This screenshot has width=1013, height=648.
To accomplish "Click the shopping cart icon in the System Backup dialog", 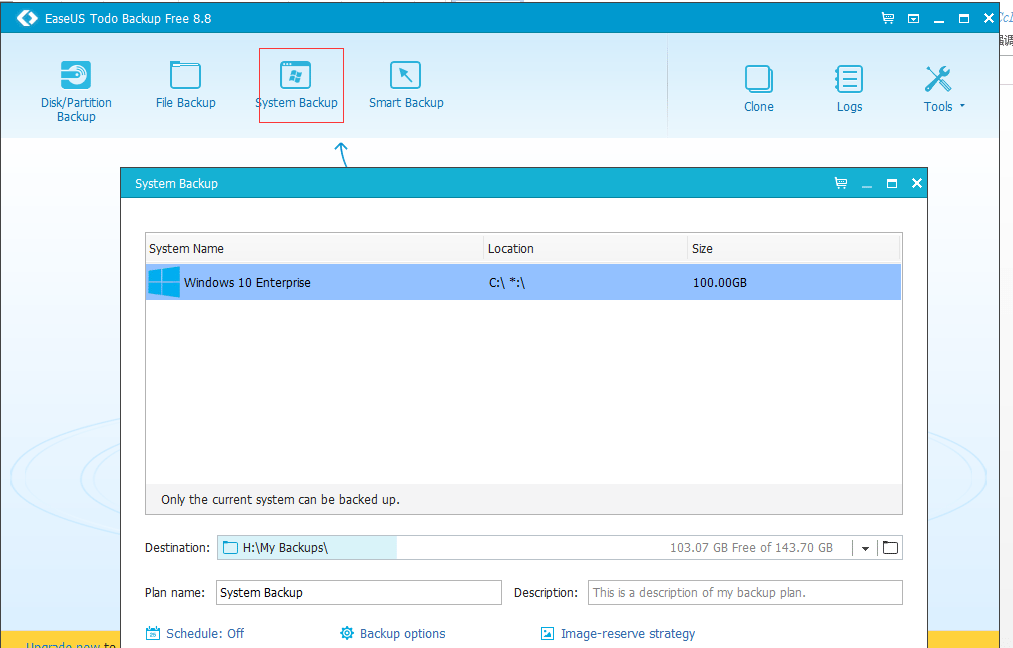I will 841,183.
